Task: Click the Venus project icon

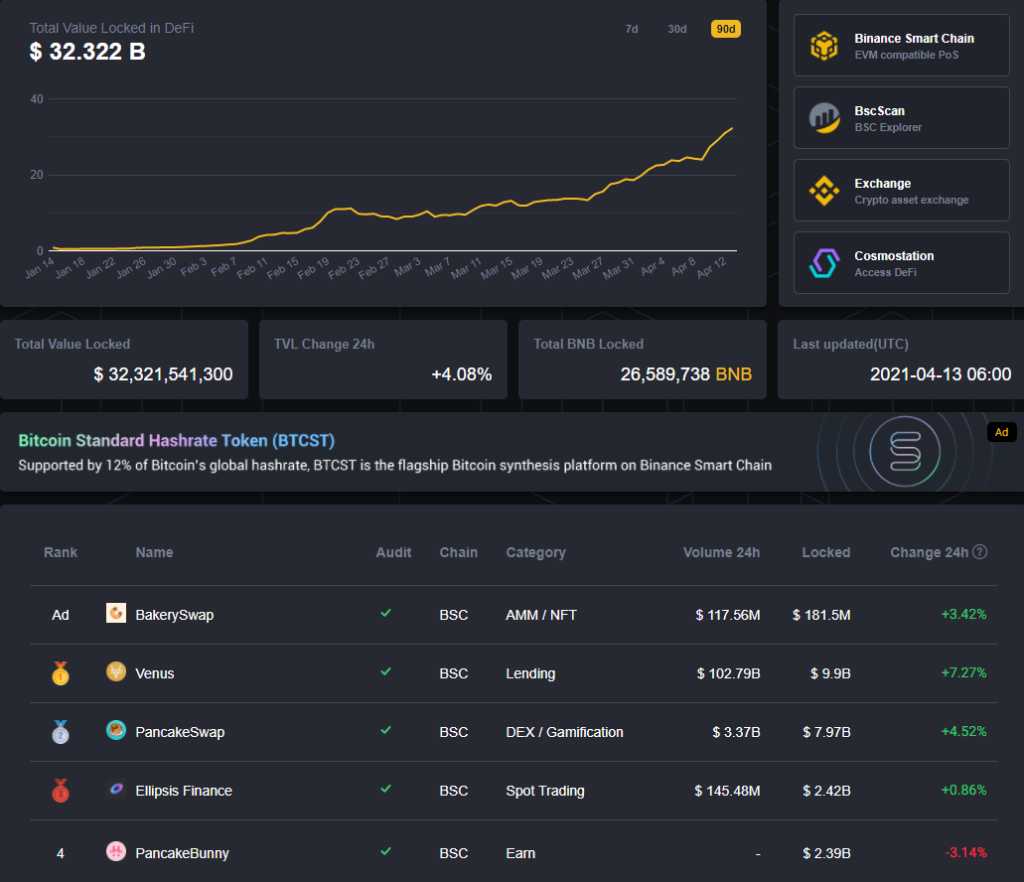Action: 115,673
